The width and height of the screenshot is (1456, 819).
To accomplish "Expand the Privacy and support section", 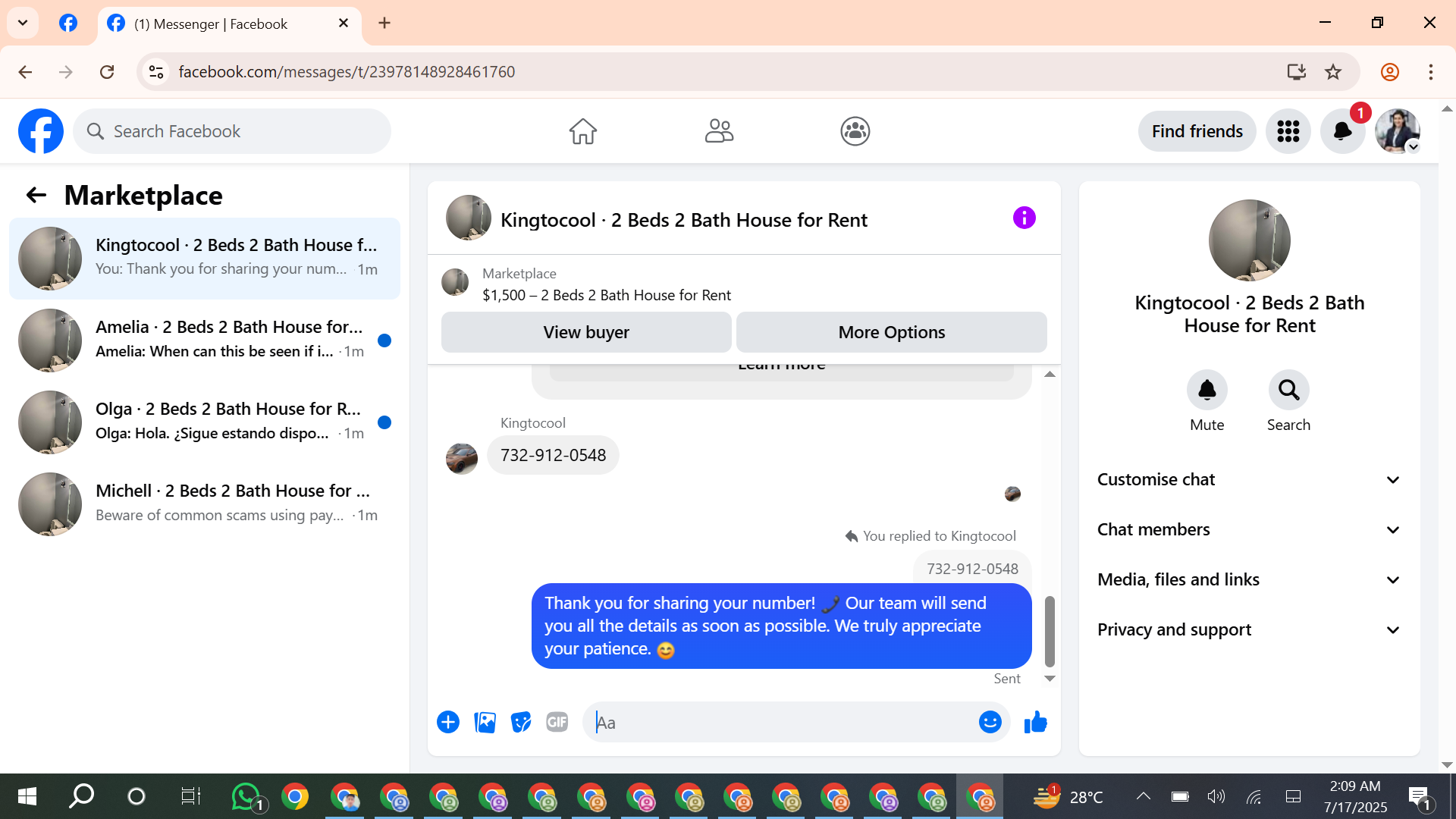I will tap(1249, 630).
